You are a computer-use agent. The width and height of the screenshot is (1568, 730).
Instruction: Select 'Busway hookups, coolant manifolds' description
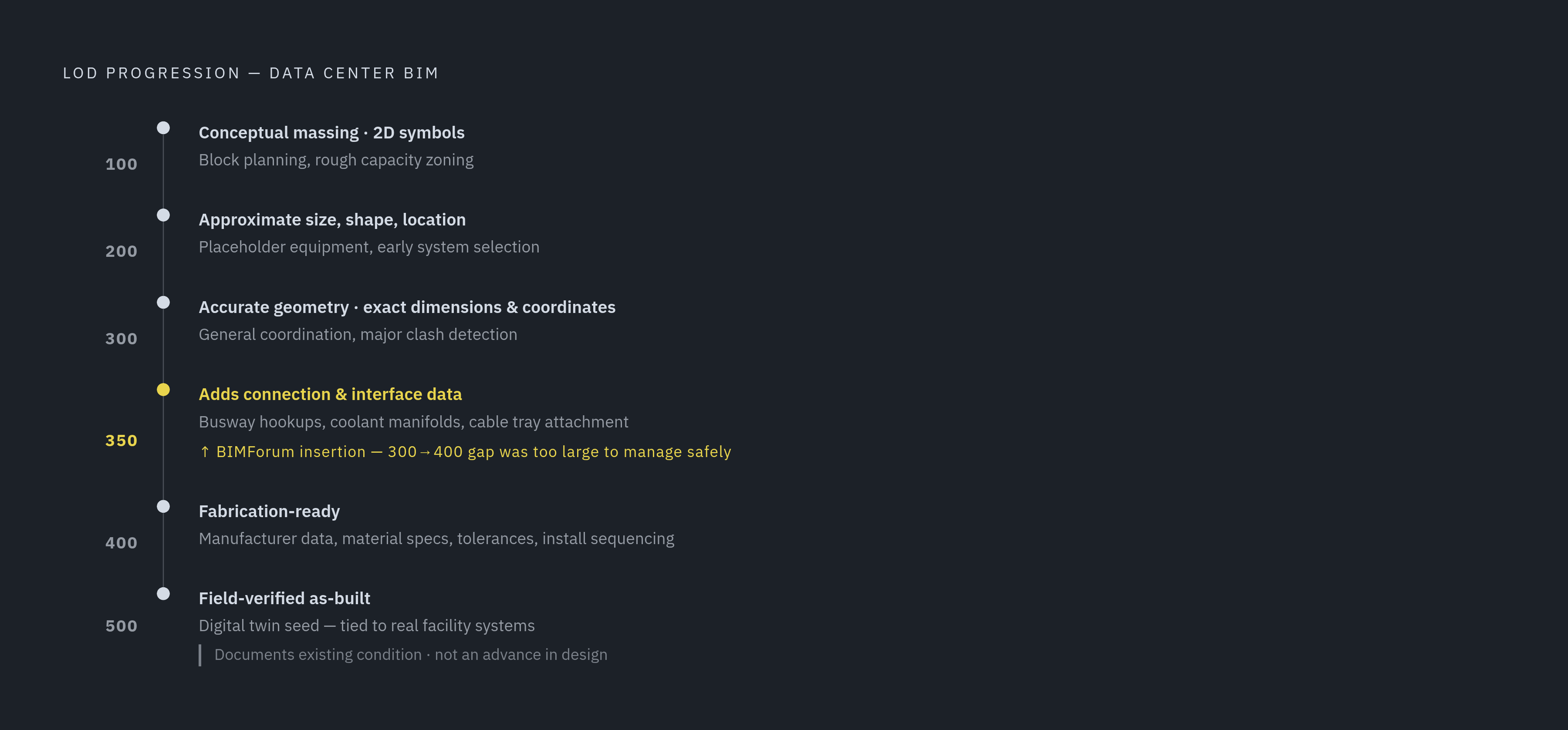413,421
